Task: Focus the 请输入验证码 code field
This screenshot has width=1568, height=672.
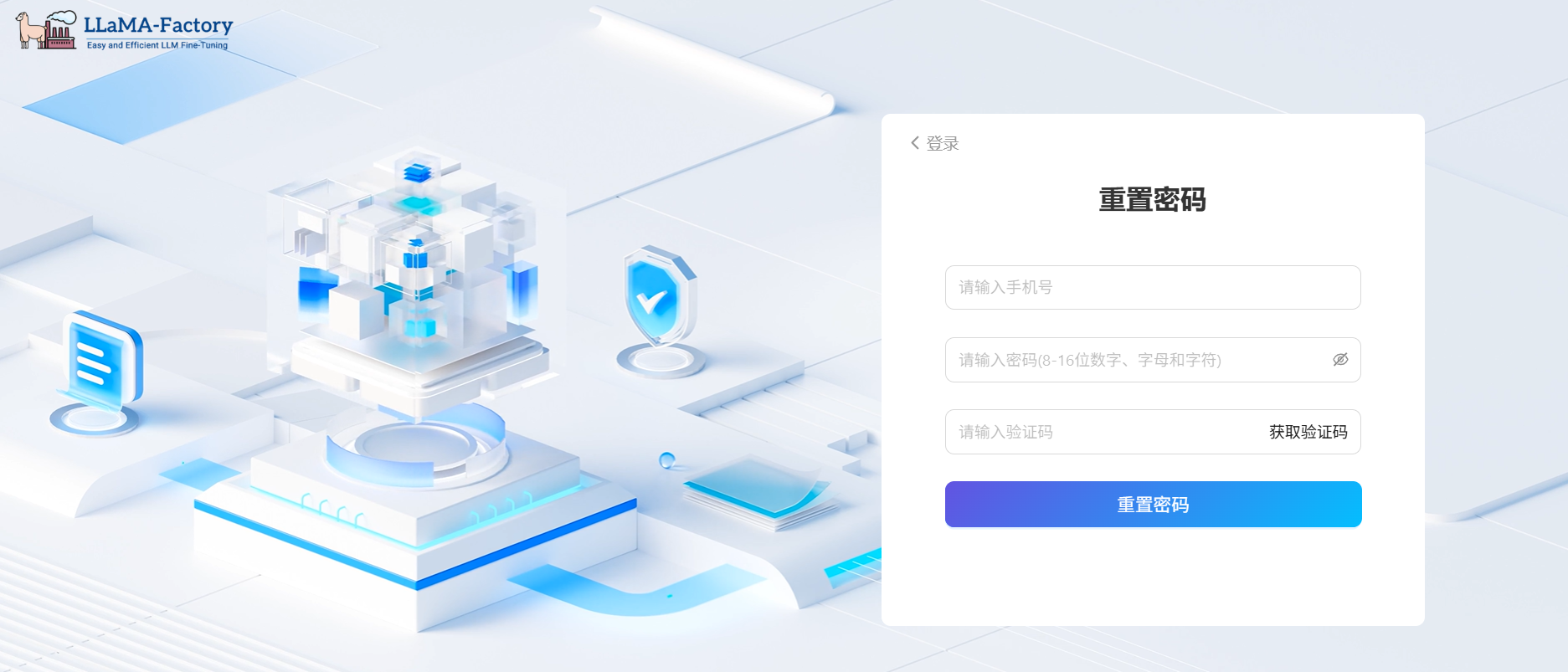Action: coord(1105,432)
